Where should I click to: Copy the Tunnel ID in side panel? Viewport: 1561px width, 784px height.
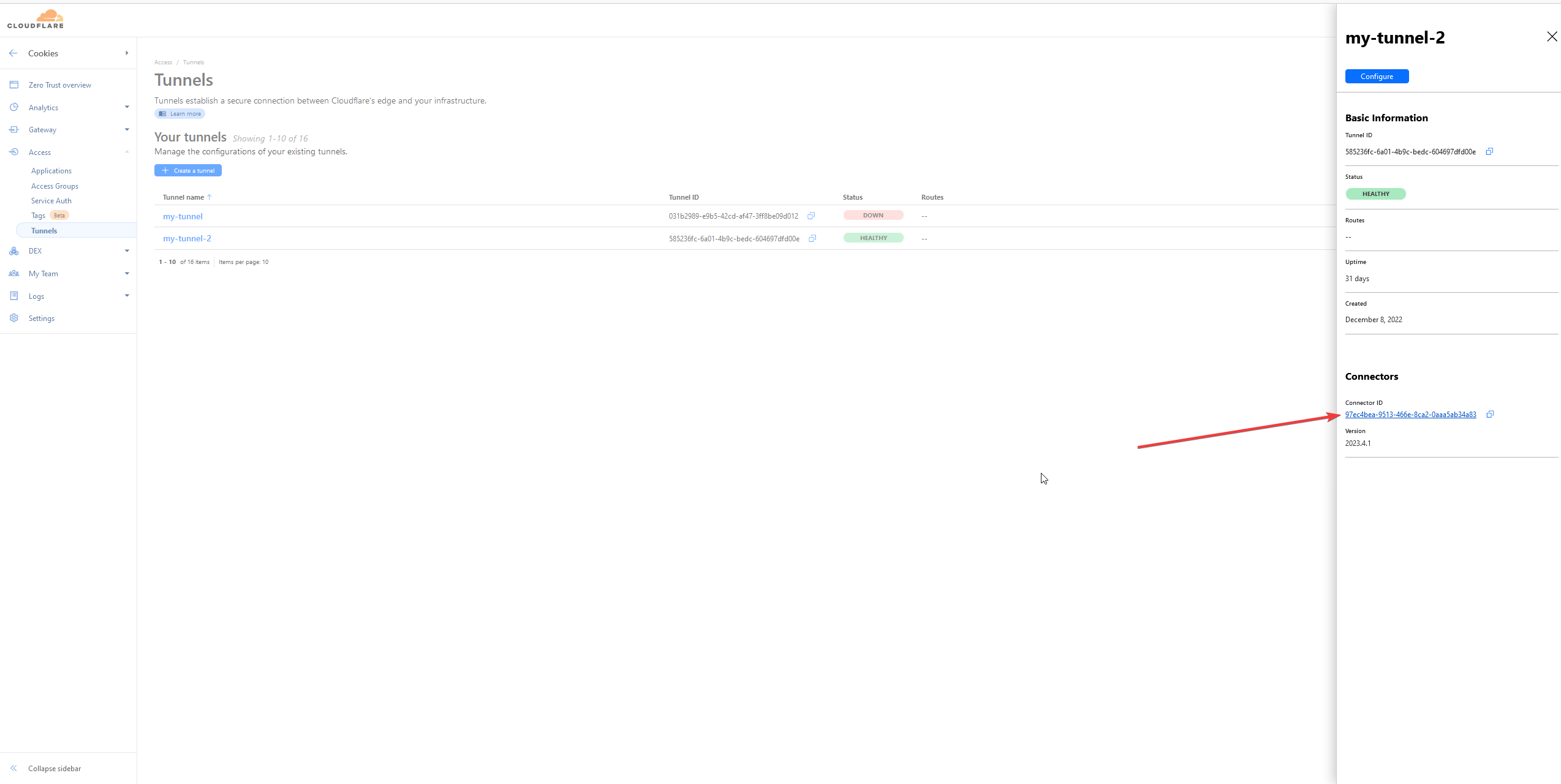(1489, 151)
